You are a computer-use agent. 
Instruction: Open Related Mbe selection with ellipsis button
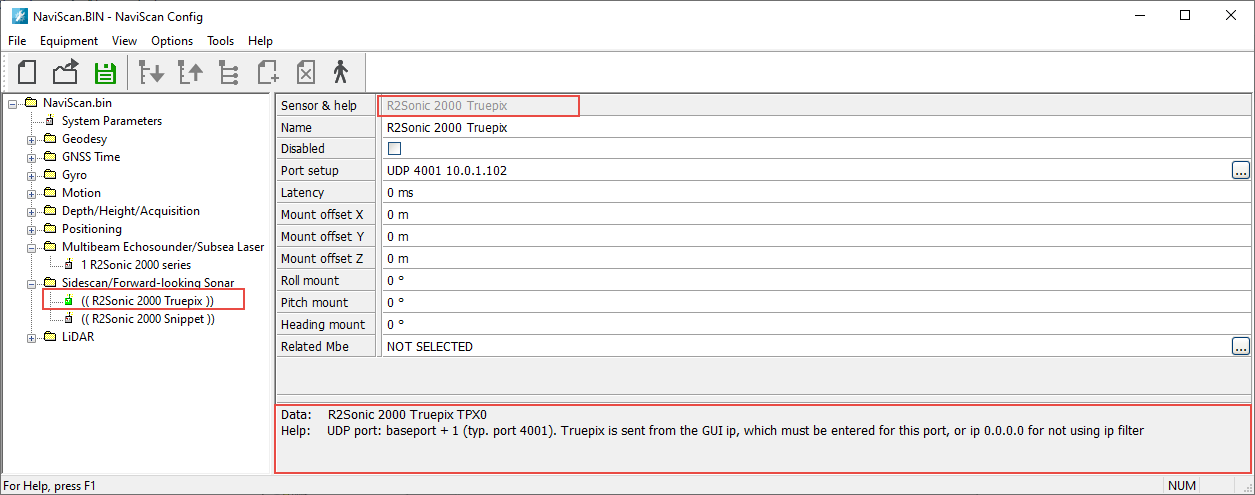coord(1241,346)
